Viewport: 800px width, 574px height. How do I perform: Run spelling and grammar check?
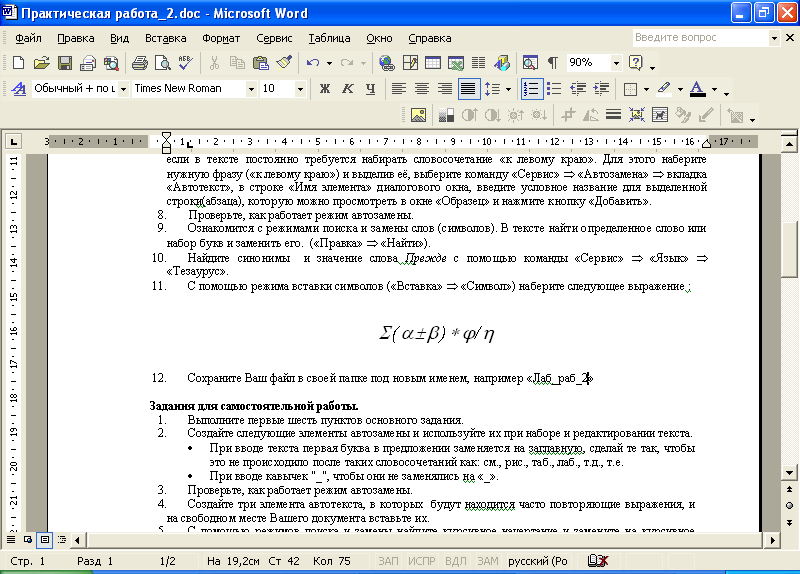[186, 63]
